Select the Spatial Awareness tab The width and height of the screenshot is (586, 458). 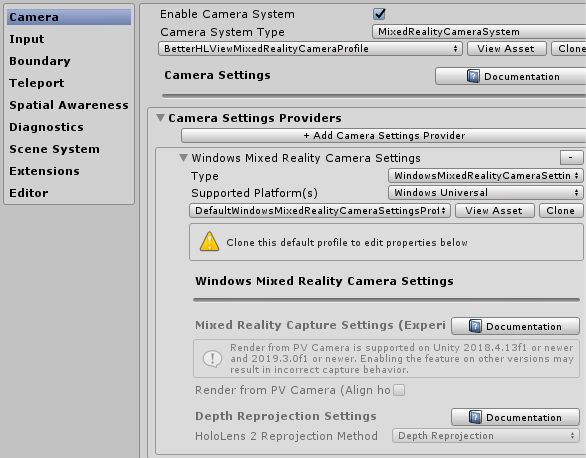(x=69, y=105)
